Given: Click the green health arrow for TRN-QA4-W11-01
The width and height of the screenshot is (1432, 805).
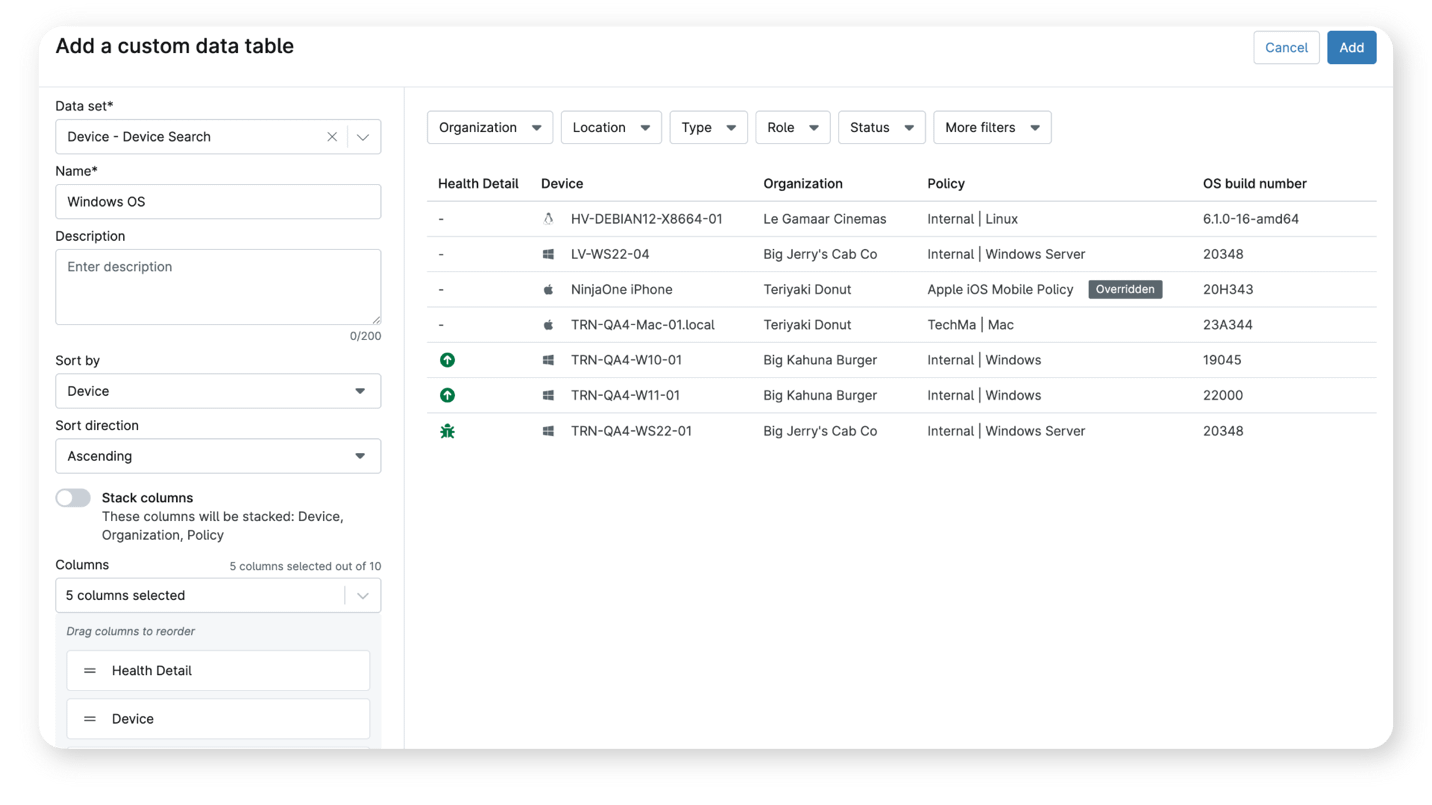Looking at the screenshot, I should pyautogui.click(x=447, y=395).
